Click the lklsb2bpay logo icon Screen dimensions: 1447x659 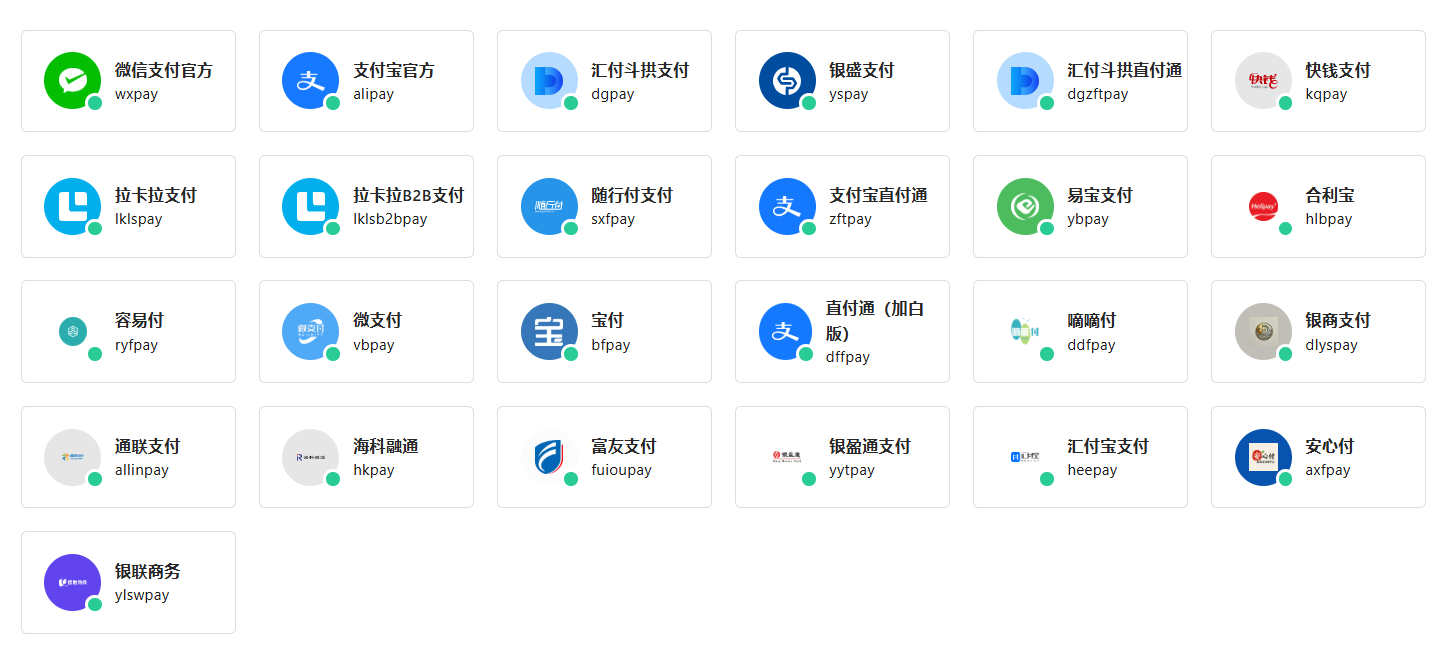click(311, 206)
